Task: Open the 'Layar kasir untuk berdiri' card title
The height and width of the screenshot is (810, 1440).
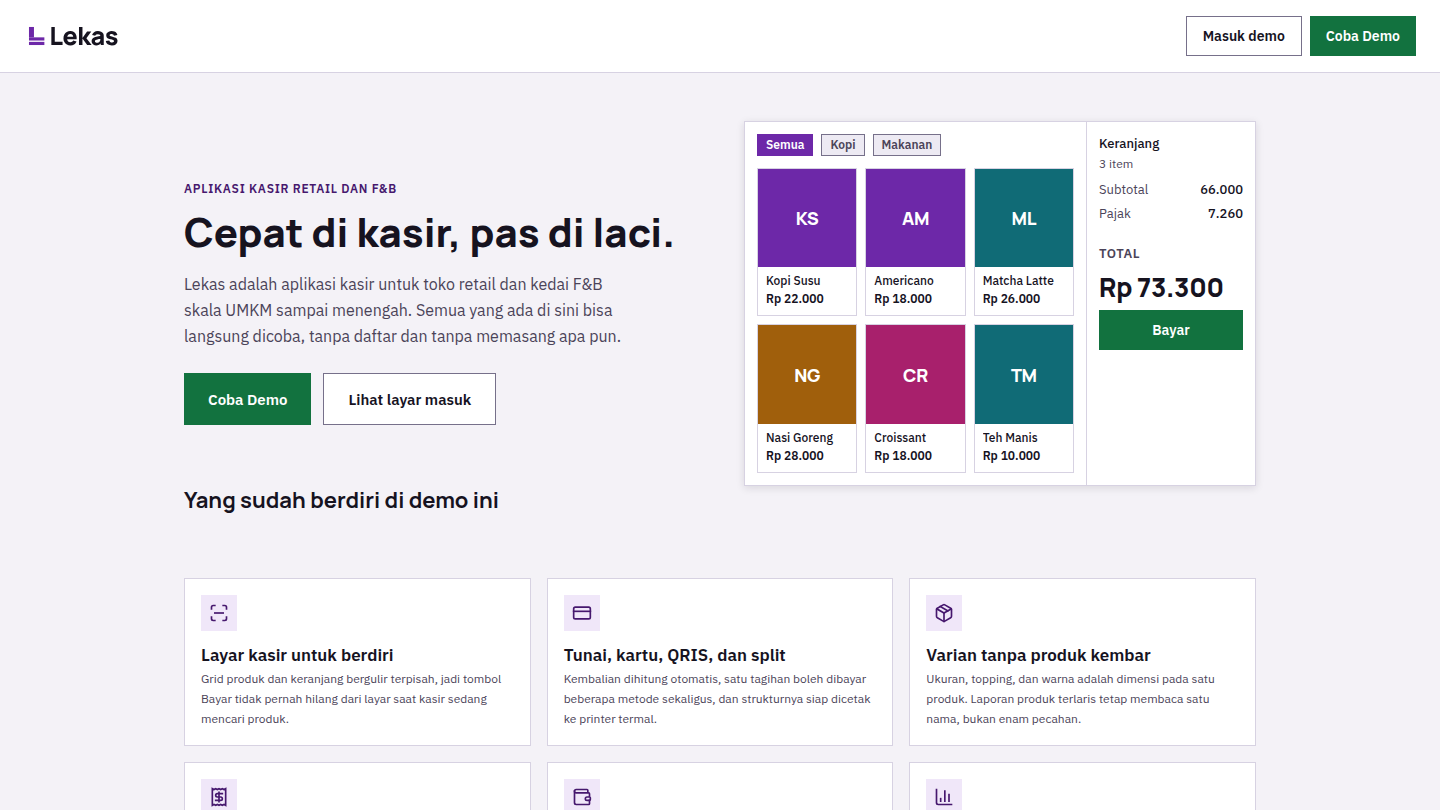Action: coord(297,656)
